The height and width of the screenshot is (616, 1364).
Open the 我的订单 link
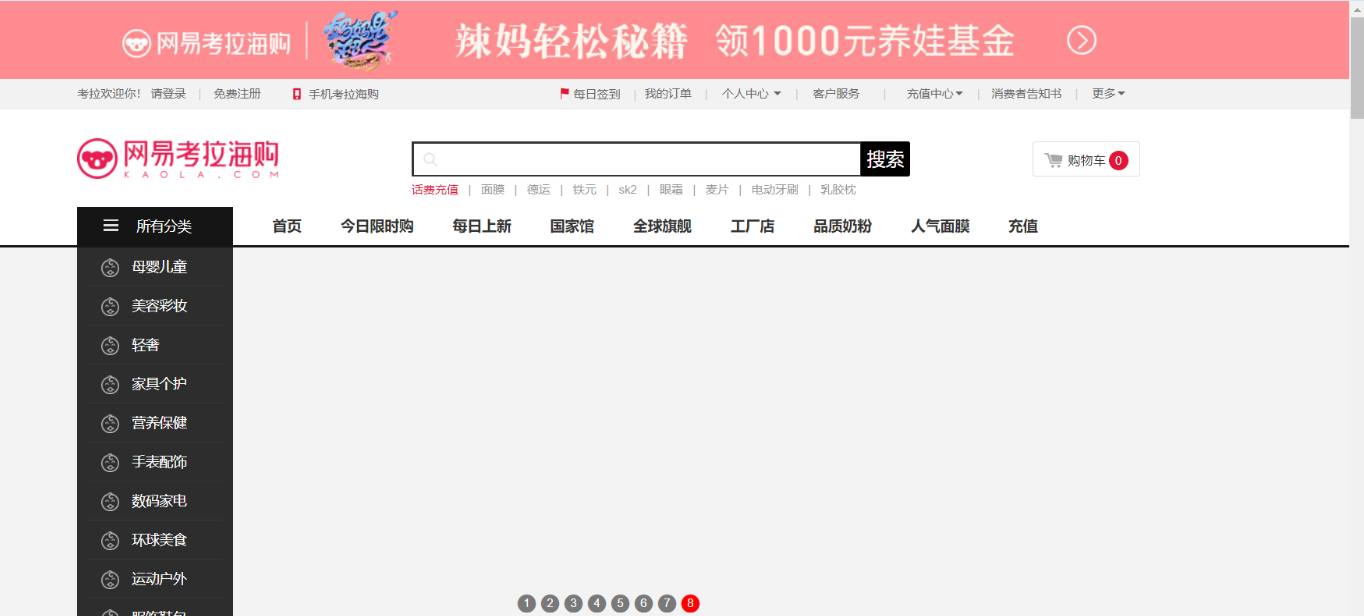point(668,94)
